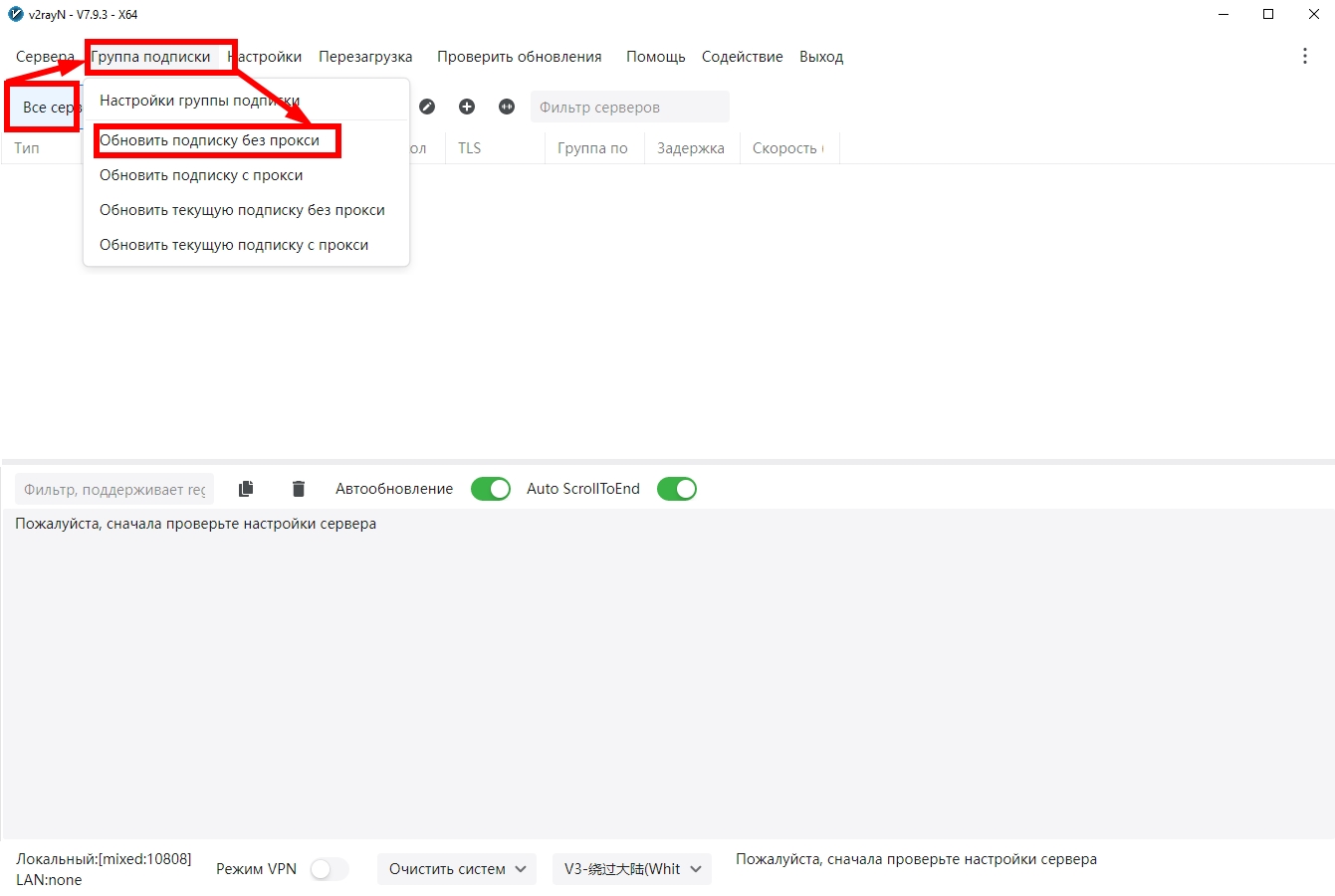Click the pencil edit subscription icon
Image resolution: width=1335 pixels, height=896 pixels.
(x=427, y=107)
